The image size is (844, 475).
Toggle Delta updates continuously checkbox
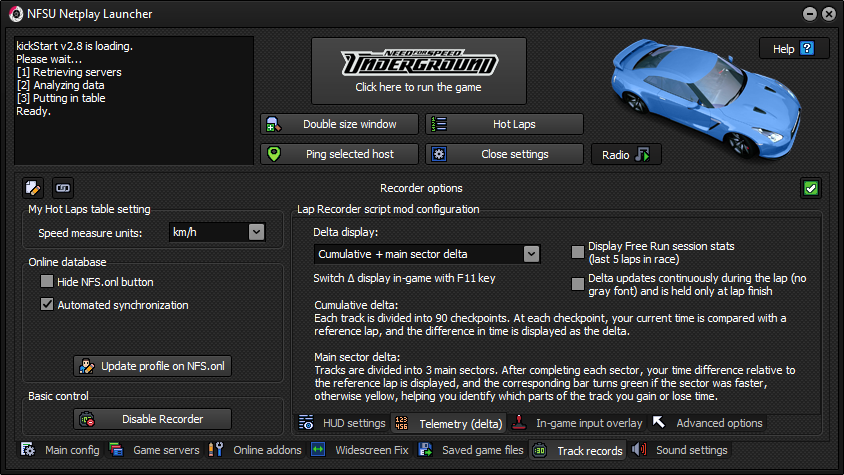coord(578,284)
